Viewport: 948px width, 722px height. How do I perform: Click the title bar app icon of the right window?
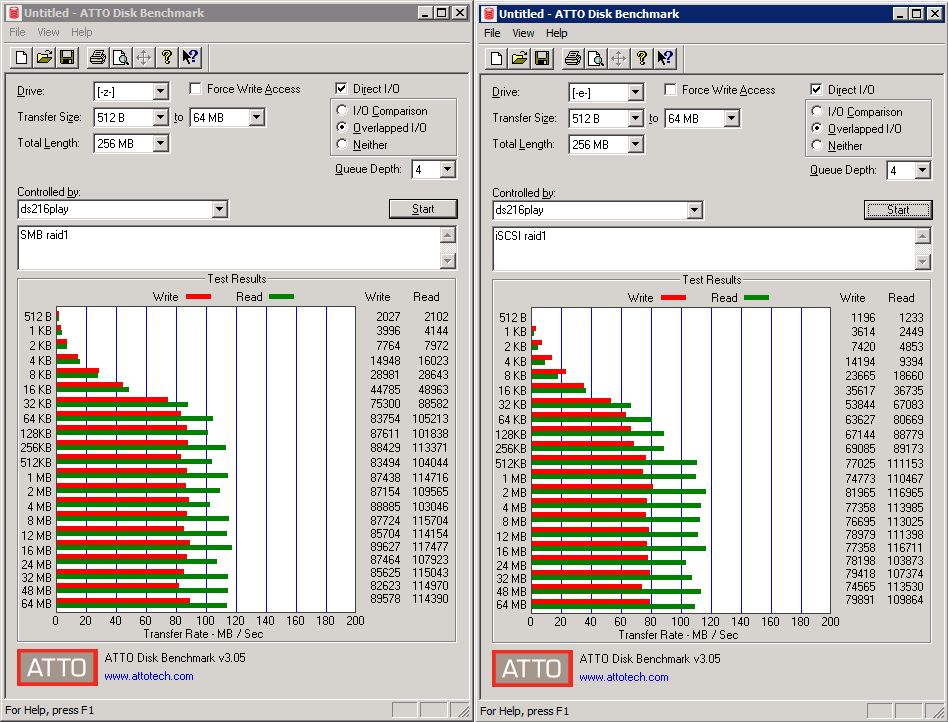(489, 14)
